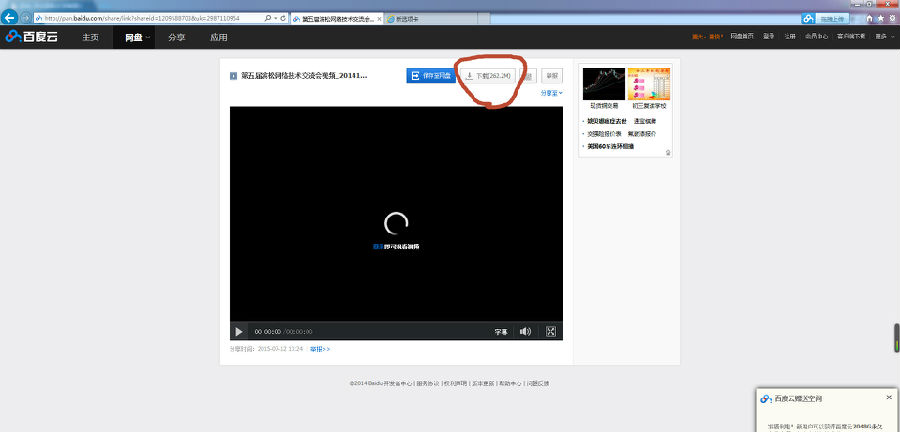Open the 网盘 dropdown in the navigation bar
This screenshot has width=900, height=432.
click(138, 38)
